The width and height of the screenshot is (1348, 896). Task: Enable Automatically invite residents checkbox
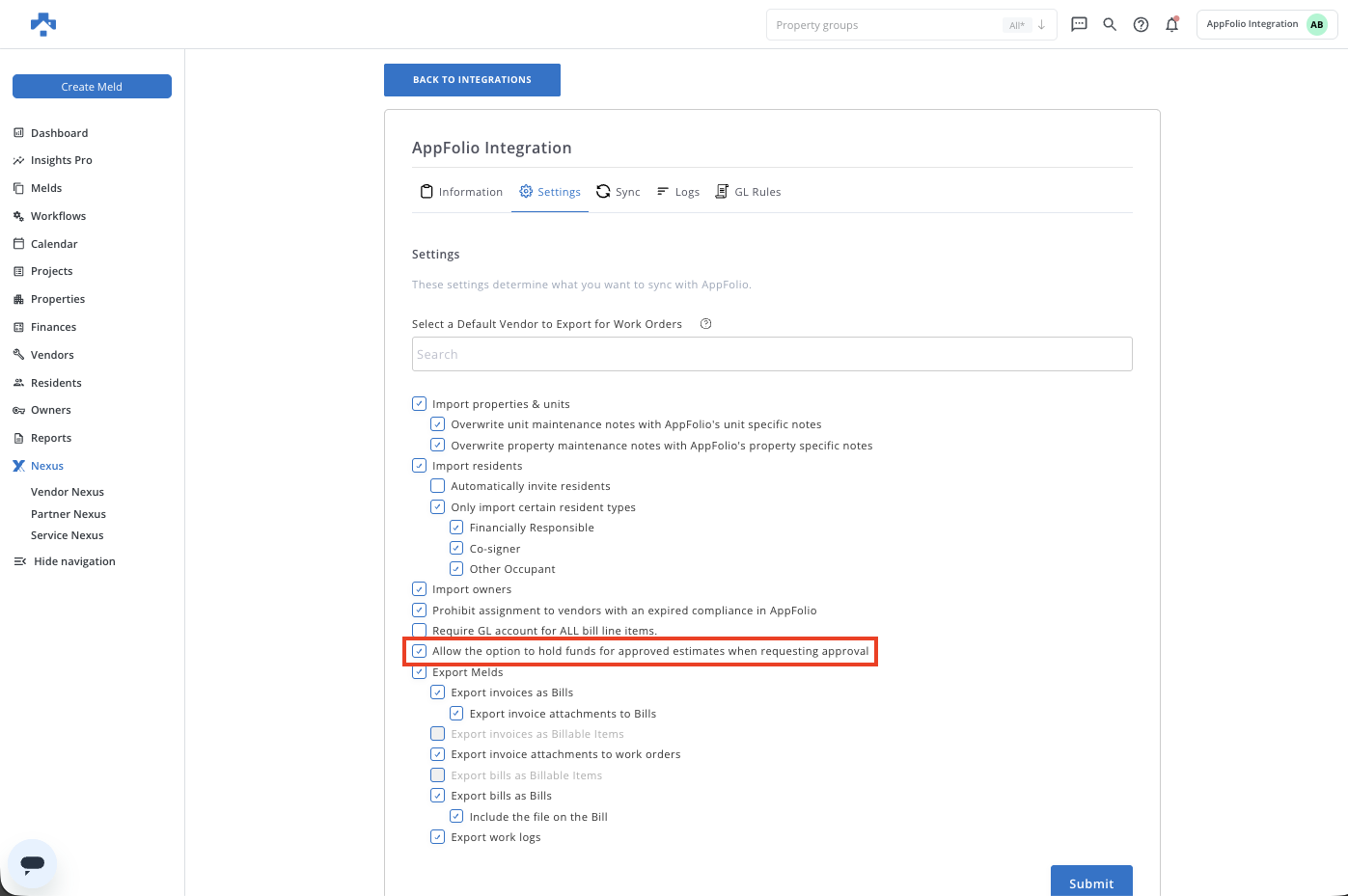coord(437,486)
